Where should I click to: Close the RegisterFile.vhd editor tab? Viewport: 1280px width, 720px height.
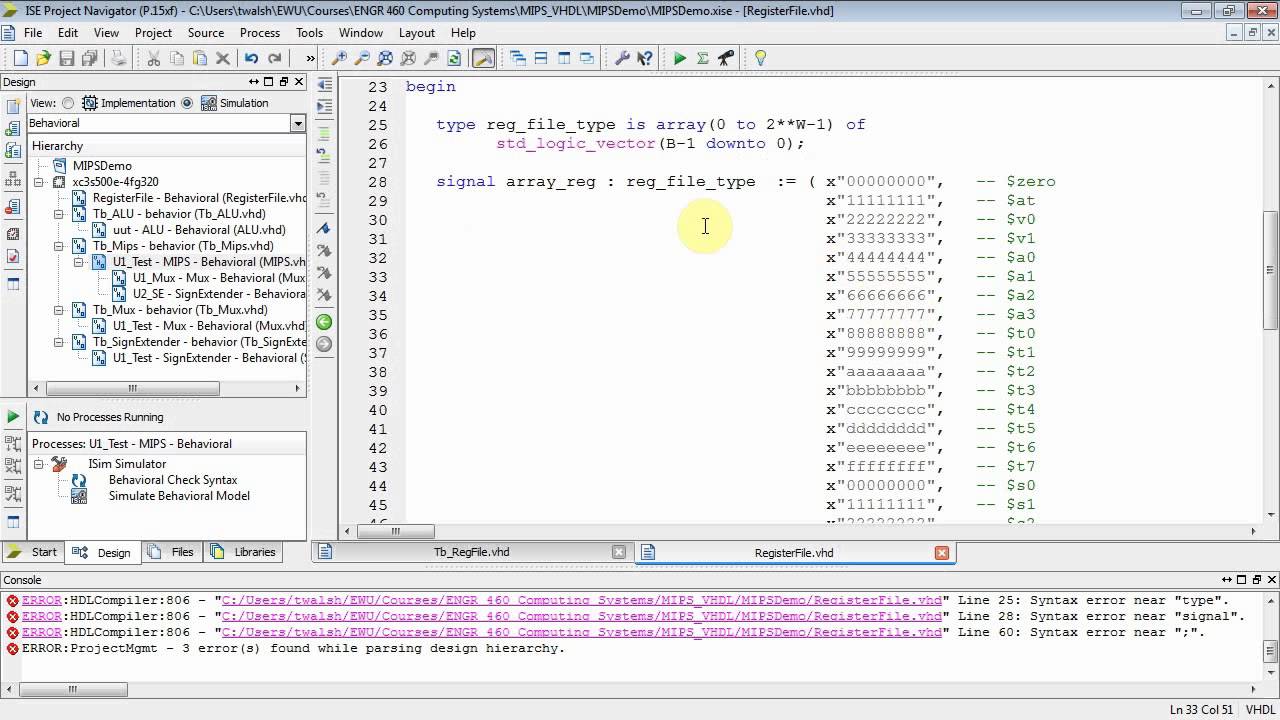pyautogui.click(x=941, y=552)
